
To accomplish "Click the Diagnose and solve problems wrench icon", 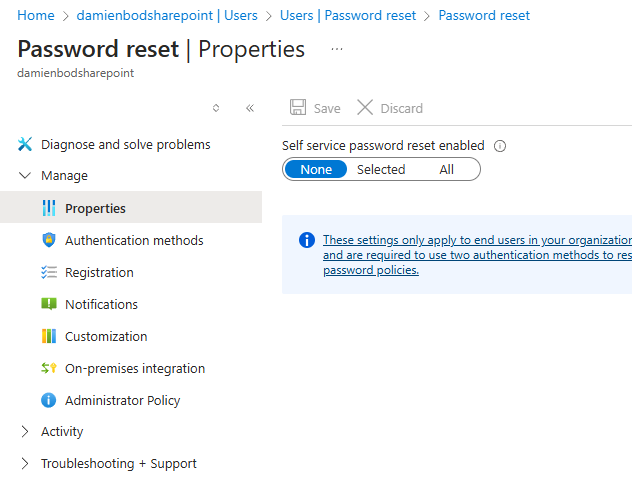I will [x=25, y=144].
